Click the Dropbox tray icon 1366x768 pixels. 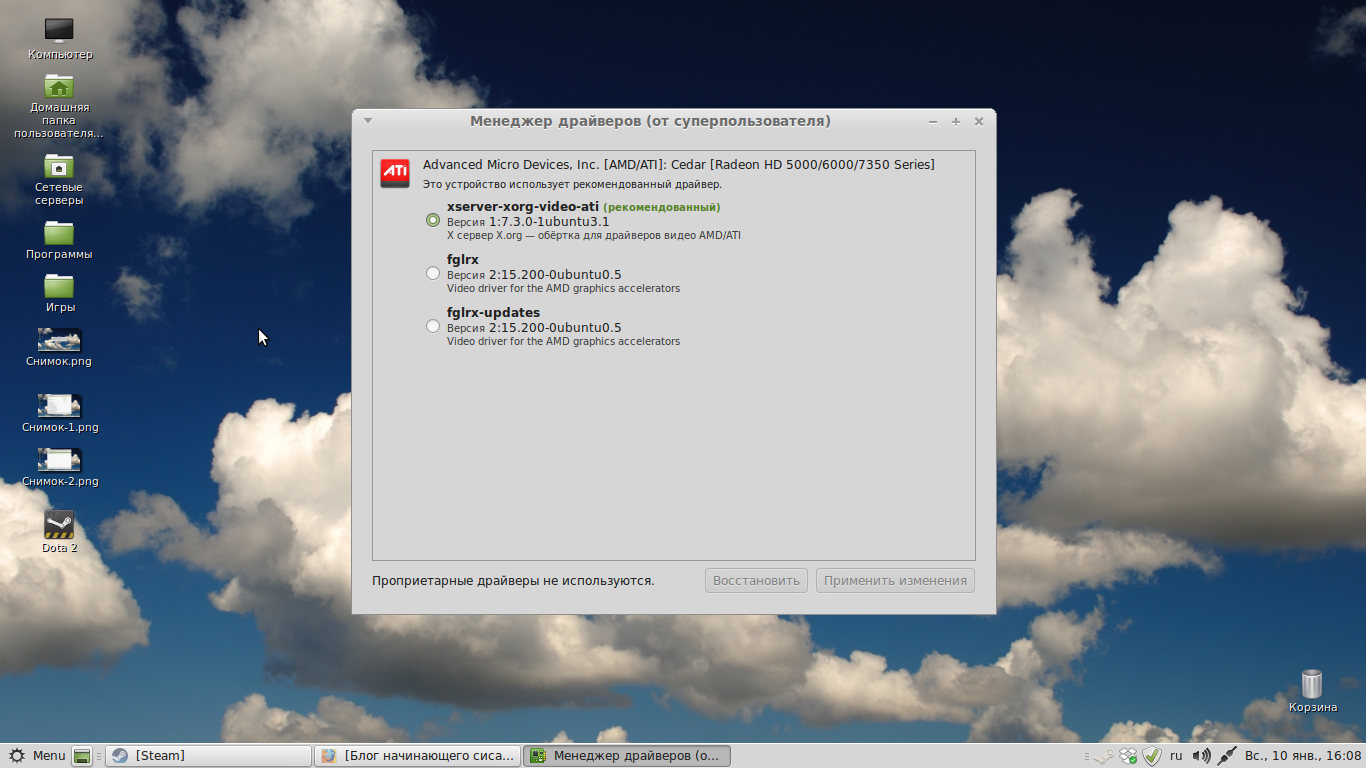pos(1128,756)
